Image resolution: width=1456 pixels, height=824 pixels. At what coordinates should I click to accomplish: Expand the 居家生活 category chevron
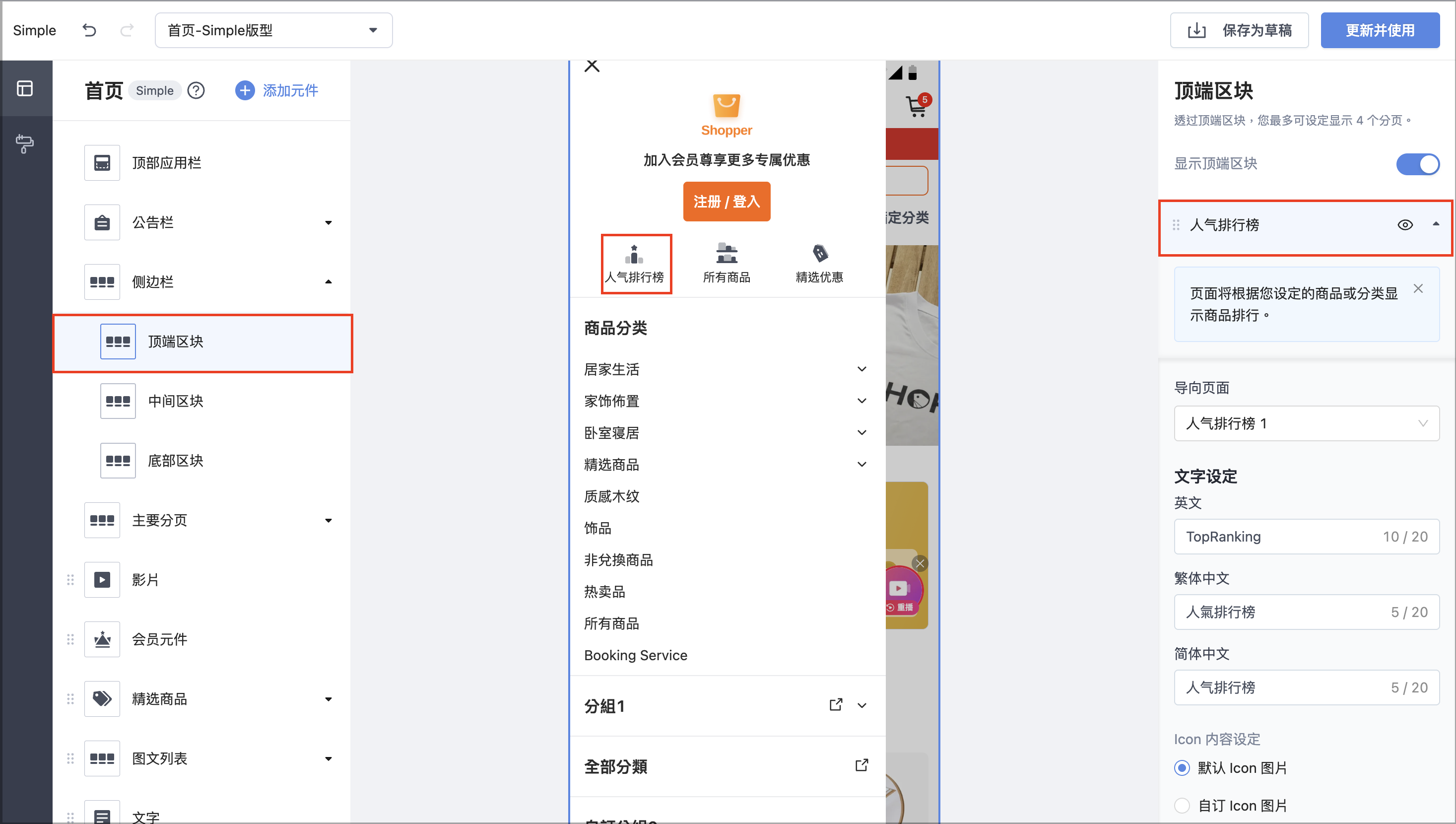click(x=861, y=369)
